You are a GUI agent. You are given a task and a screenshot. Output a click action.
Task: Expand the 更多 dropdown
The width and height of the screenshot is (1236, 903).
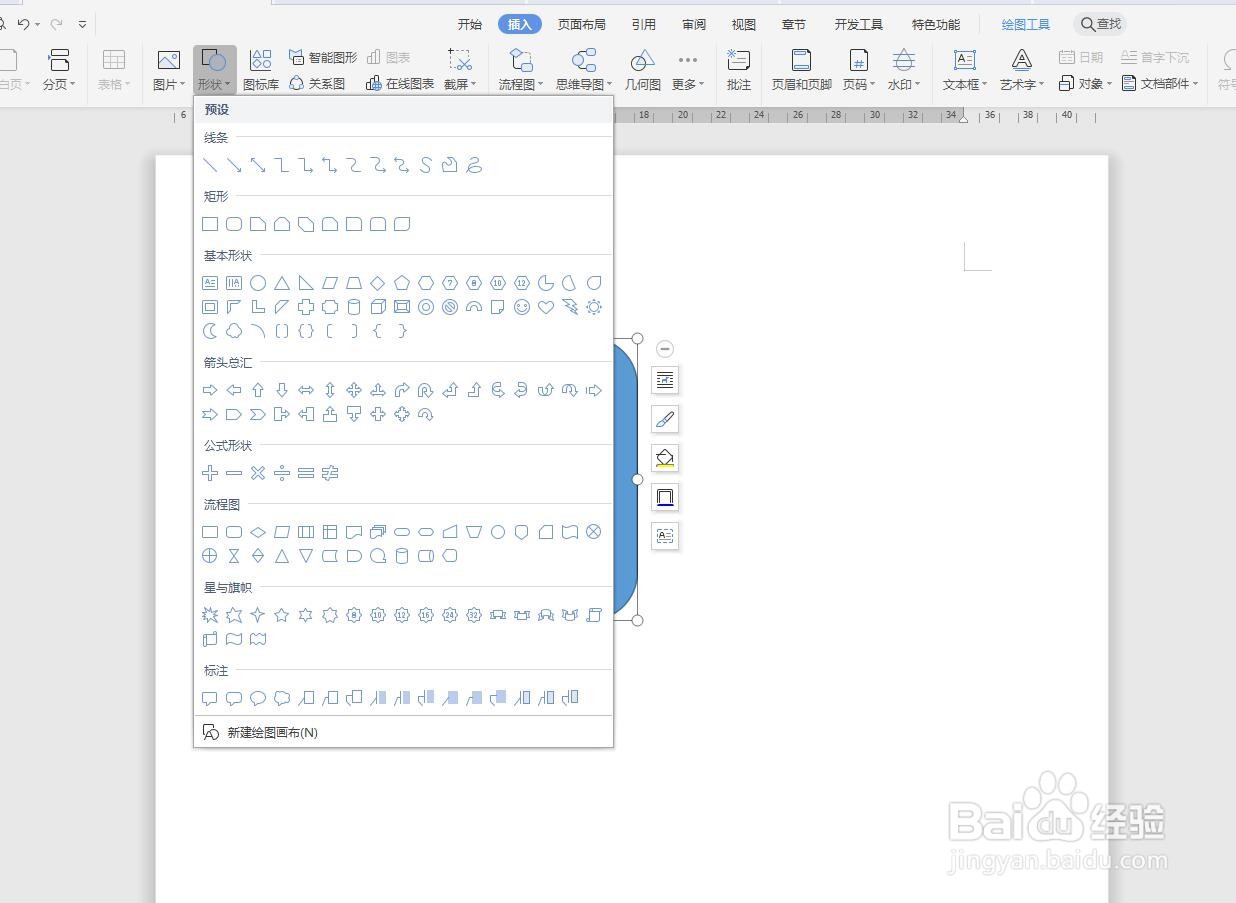pos(688,70)
